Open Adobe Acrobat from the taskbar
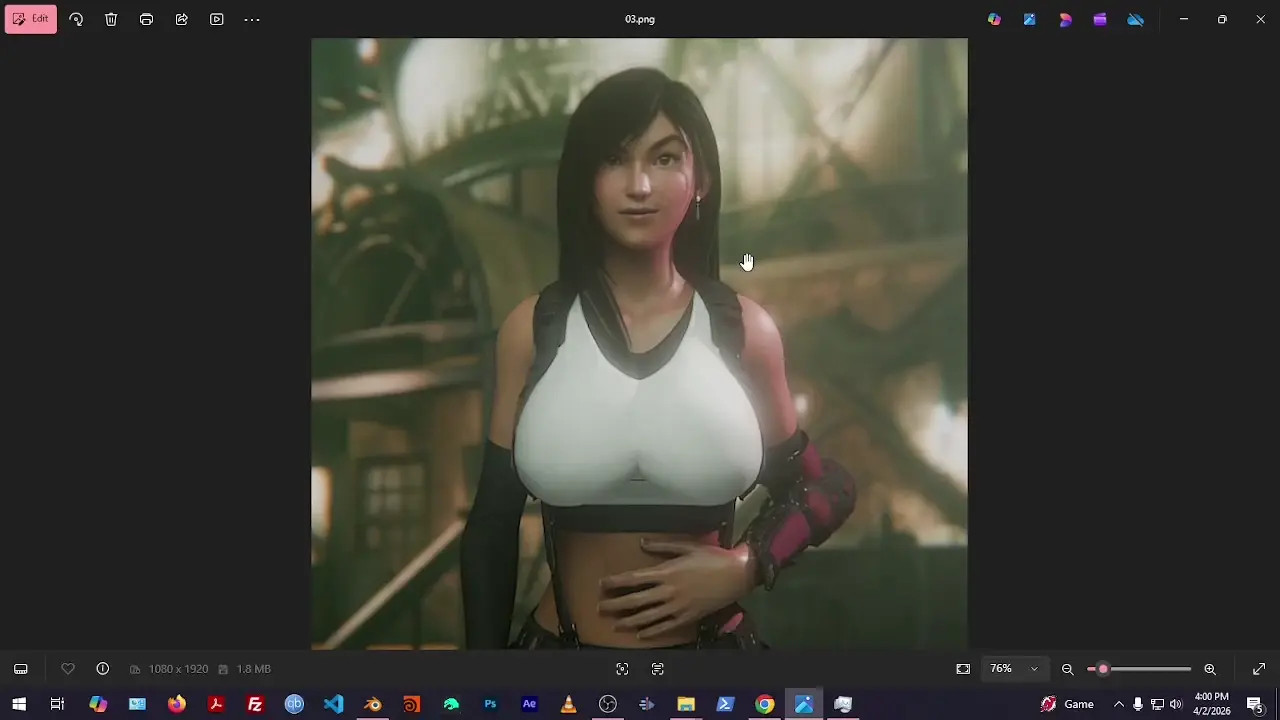 (215, 704)
